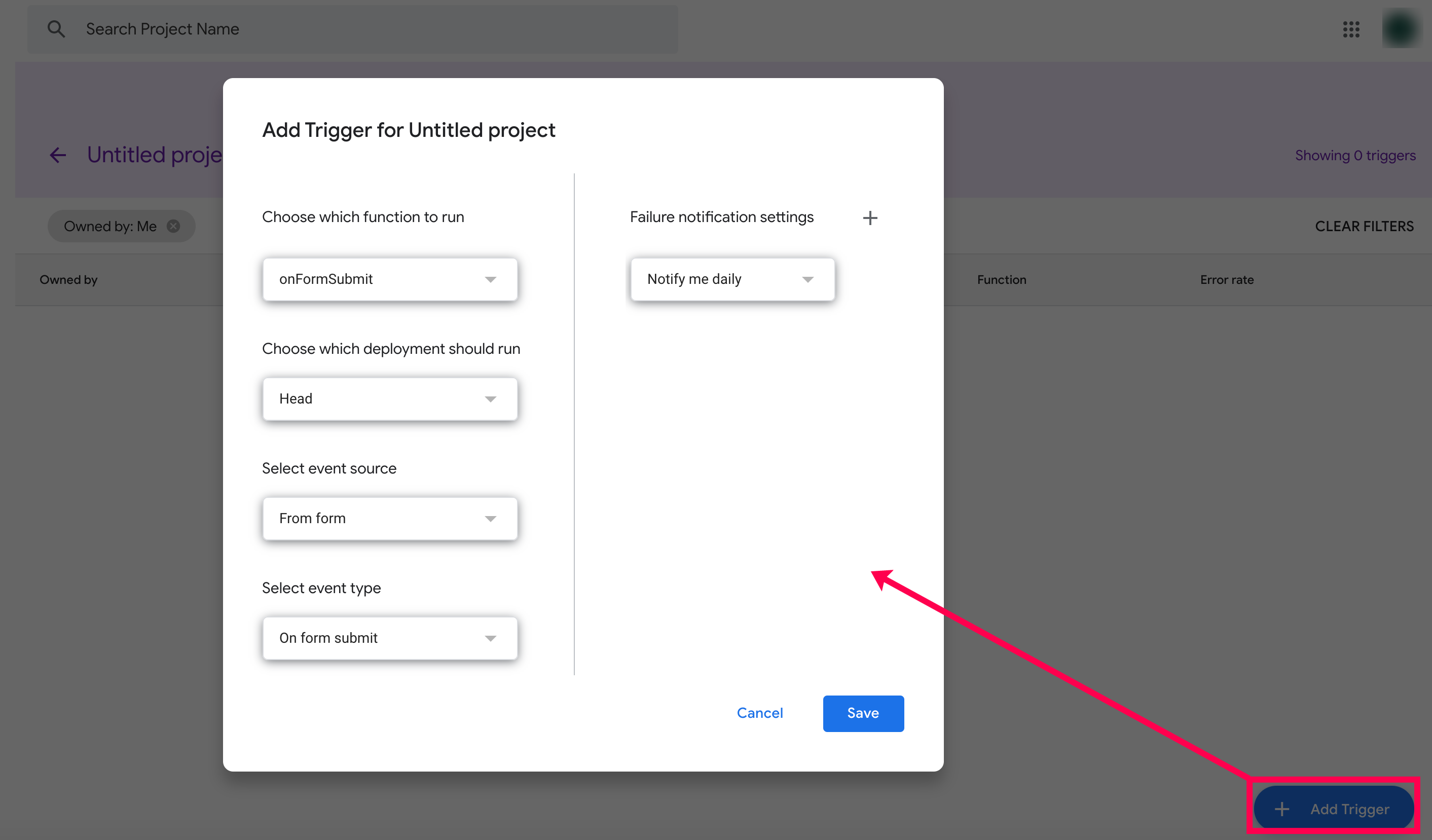1432x840 pixels.
Task: Add a failure notification with plus icon
Action: [870, 217]
